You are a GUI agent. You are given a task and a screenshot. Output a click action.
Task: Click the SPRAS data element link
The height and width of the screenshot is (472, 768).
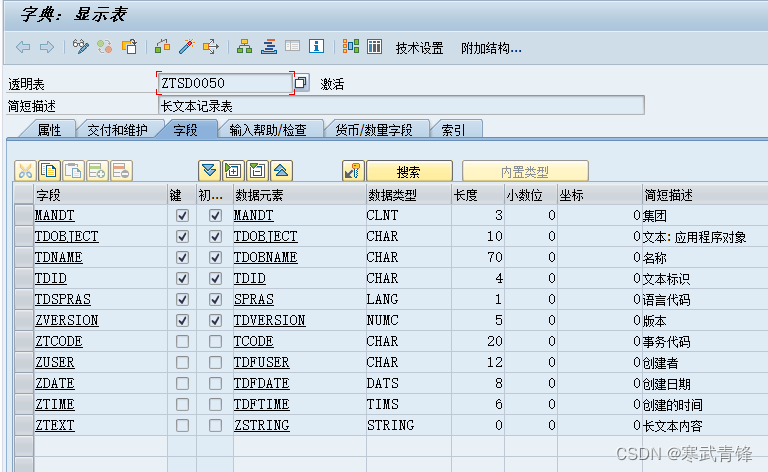[x=254, y=299]
